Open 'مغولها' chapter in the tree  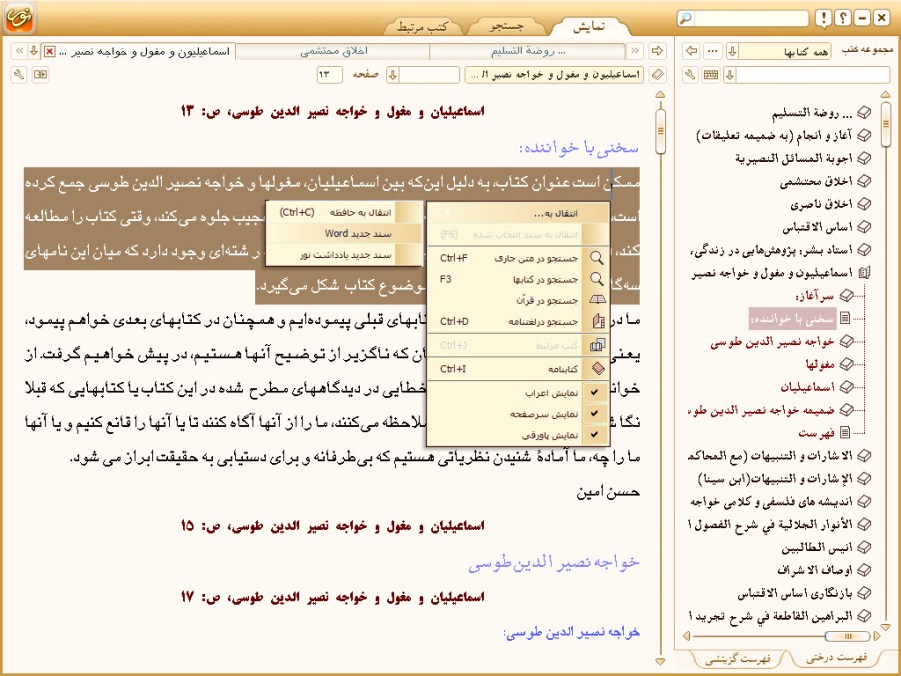(820, 364)
